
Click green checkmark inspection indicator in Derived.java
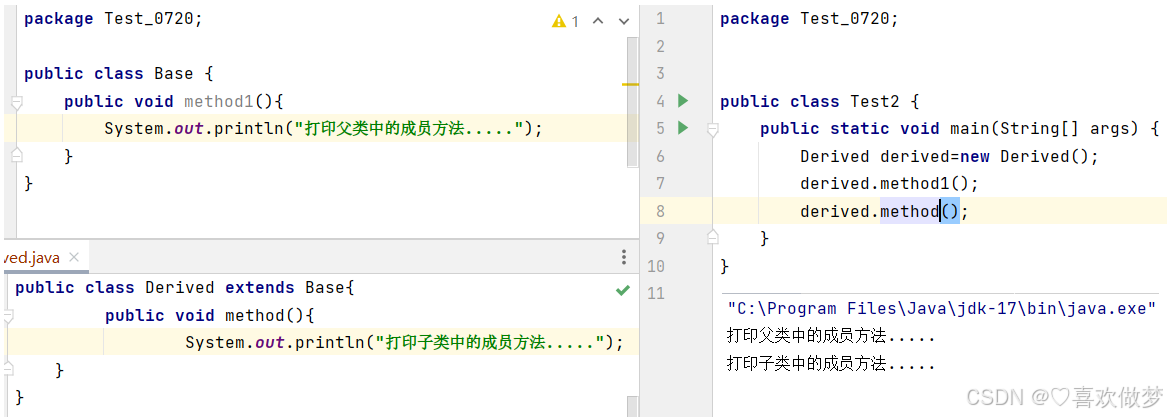point(623,290)
